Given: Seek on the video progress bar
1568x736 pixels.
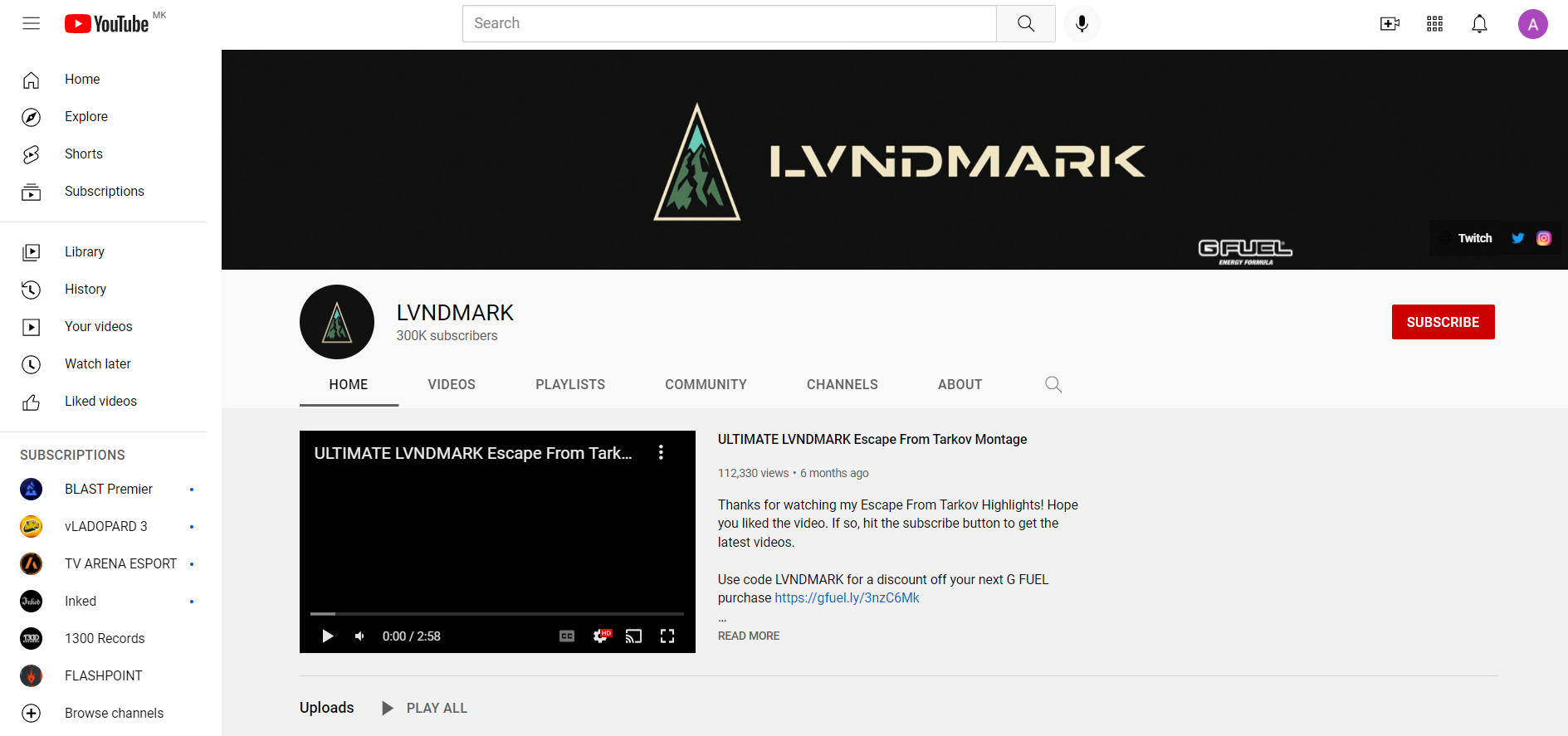Looking at the screenshot, I should (497, 614).
